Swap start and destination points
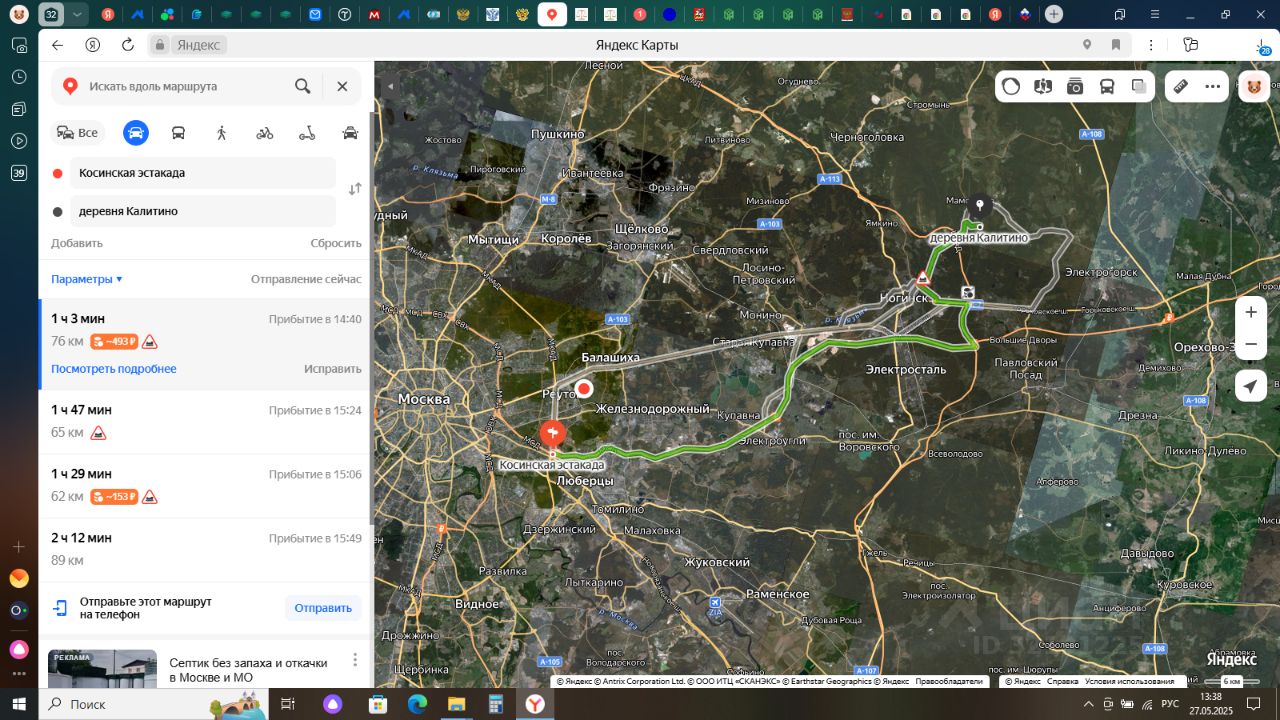The image size is (1280, 720). tap(354, 190)
